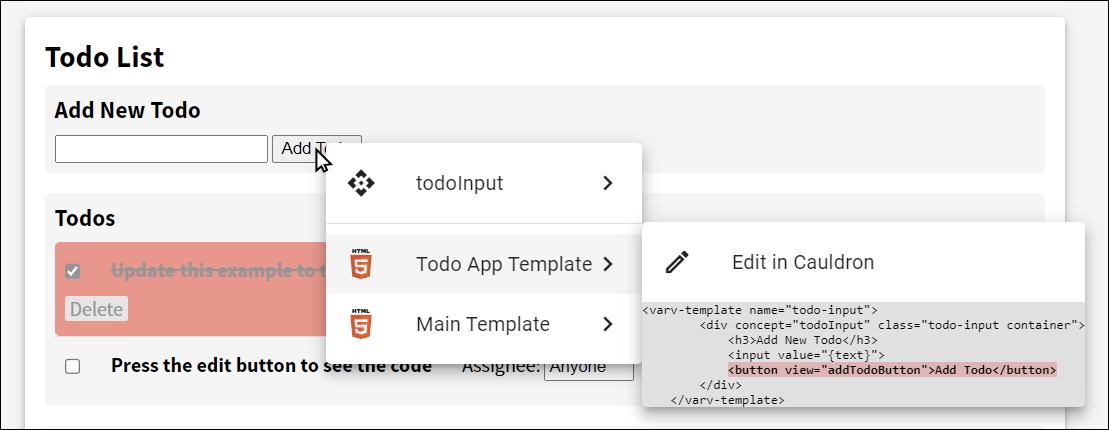Click the strikethrough 'Update this example' todo text
The width and height of the screenshot is (1109, 430).
217,271
